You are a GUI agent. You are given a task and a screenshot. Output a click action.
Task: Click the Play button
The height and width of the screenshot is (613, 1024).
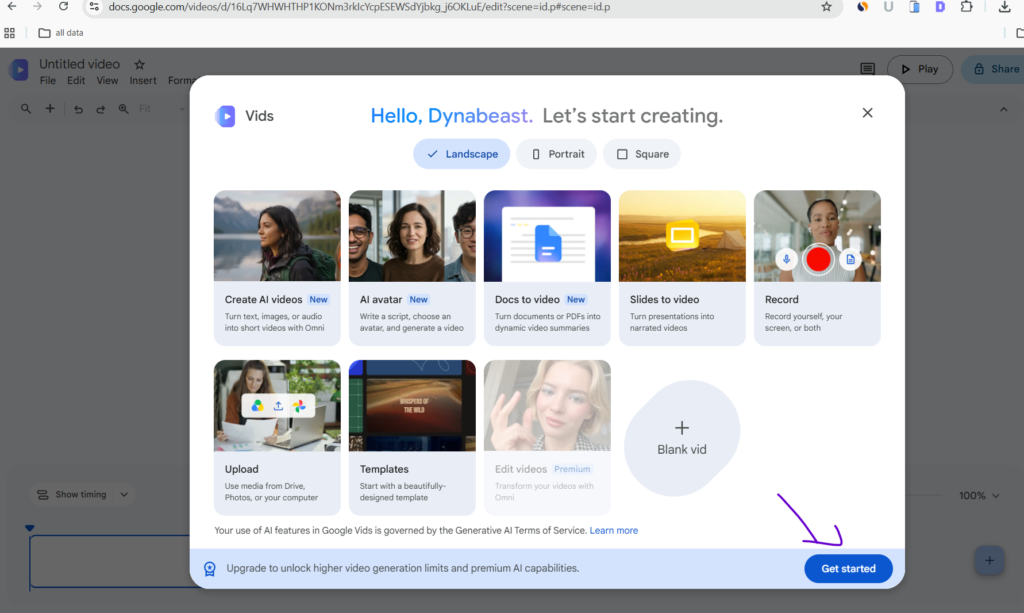pos(920,69)
